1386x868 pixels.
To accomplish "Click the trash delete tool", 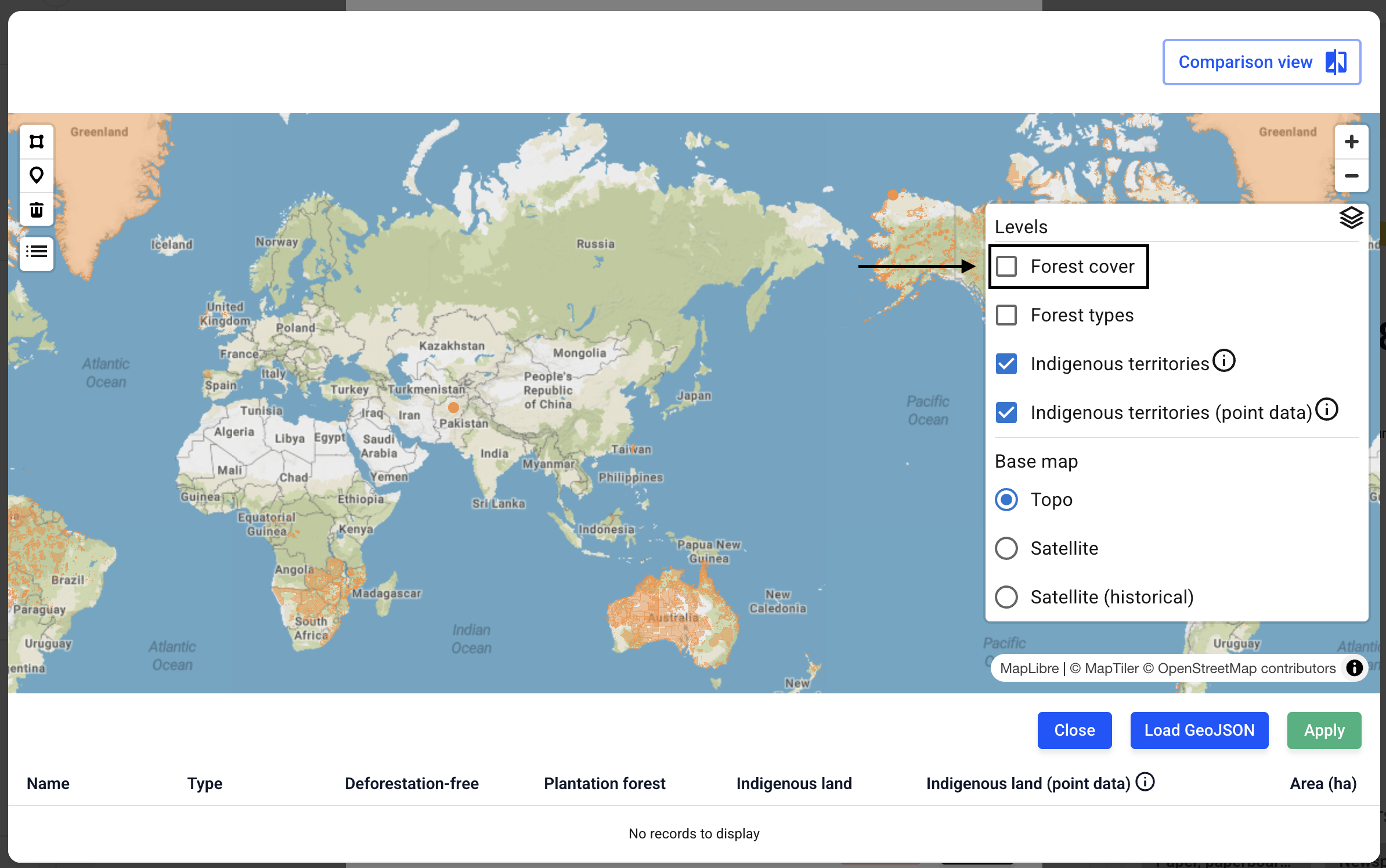I will [x=37, y=209].
